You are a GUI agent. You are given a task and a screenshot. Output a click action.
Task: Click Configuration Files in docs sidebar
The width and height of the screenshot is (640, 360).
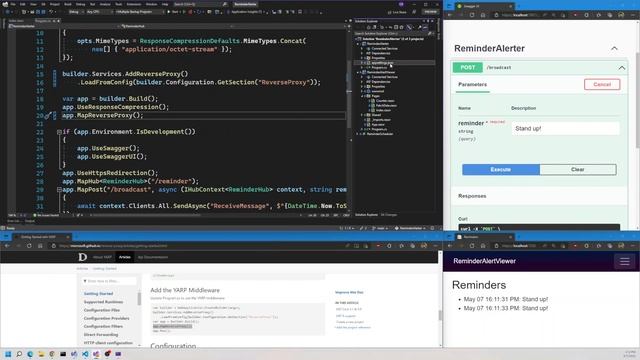click(x=102, y=310)
